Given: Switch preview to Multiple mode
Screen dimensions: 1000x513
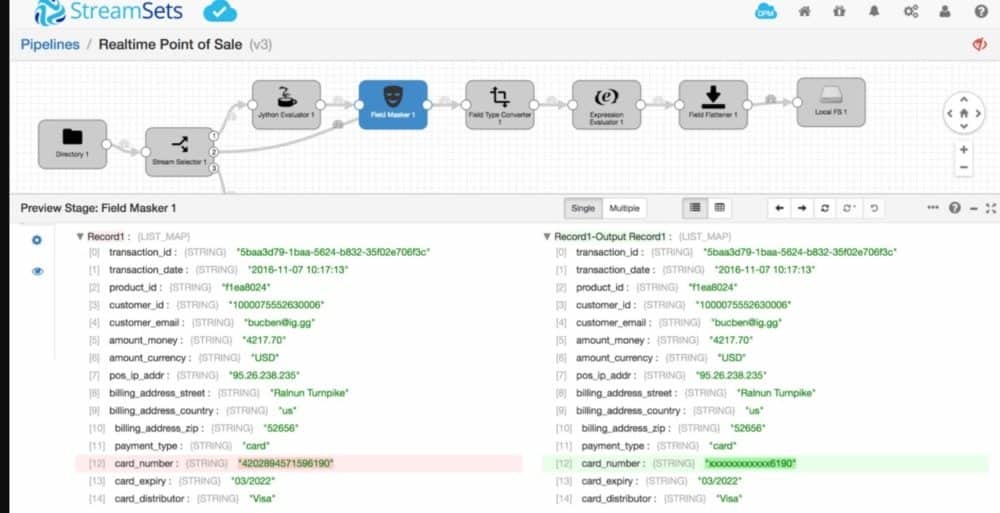Looking at the screenshot, I should (624, 208).
